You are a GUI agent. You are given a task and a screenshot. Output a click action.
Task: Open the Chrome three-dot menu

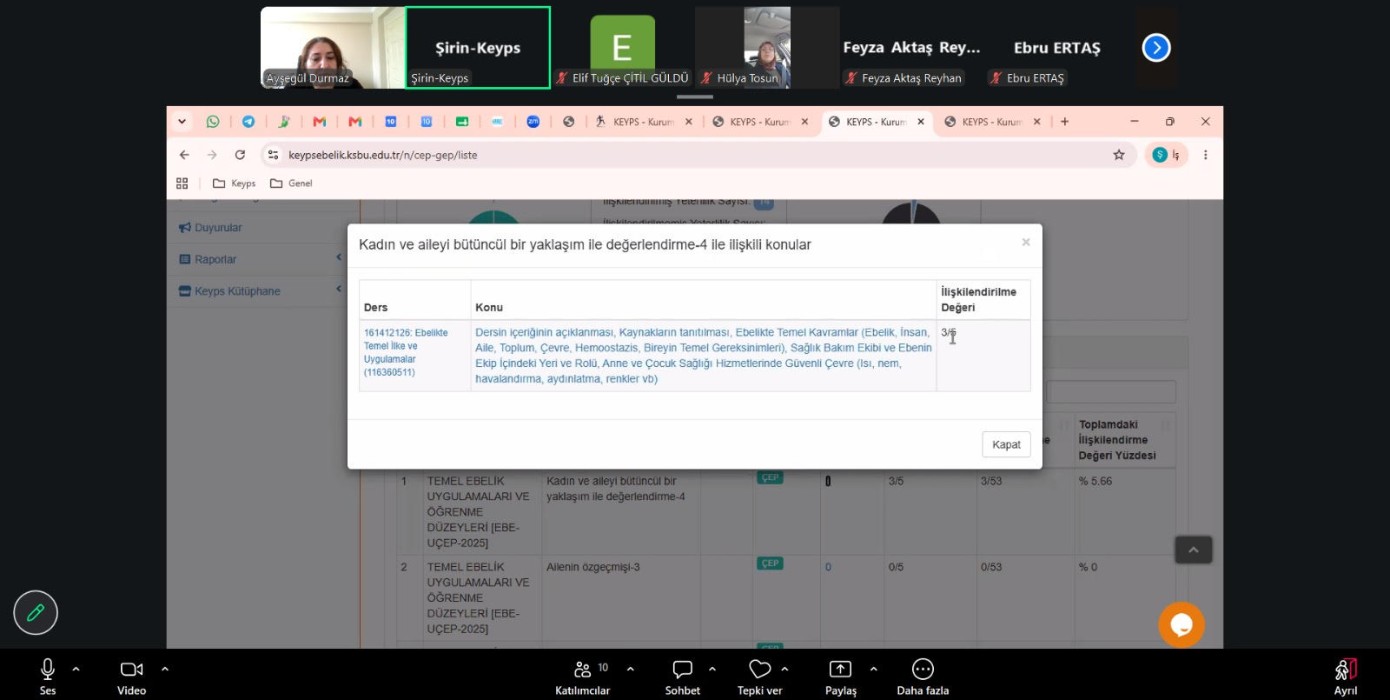click(1205, 155)
